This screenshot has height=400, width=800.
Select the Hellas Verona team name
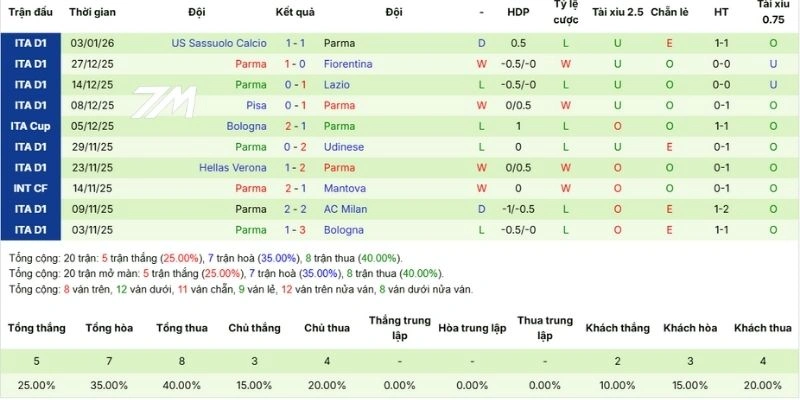(x=233, y=168)
